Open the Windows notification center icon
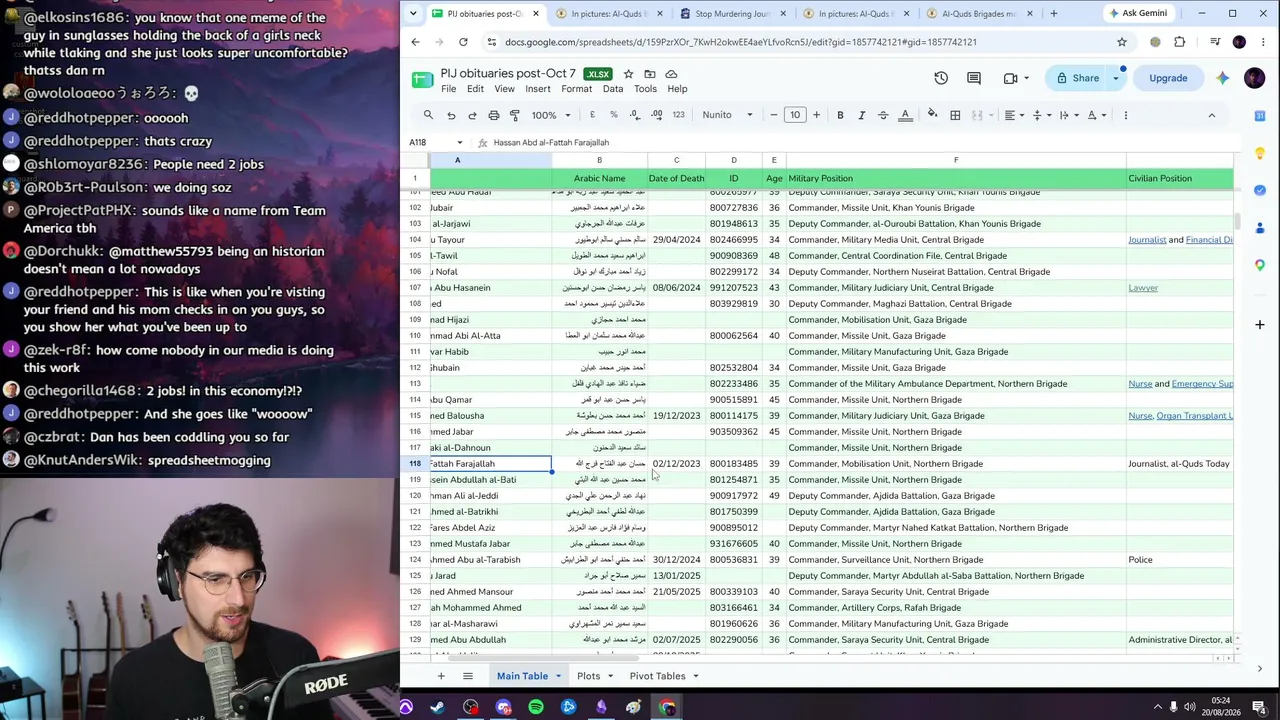 tap(1259, 707)
